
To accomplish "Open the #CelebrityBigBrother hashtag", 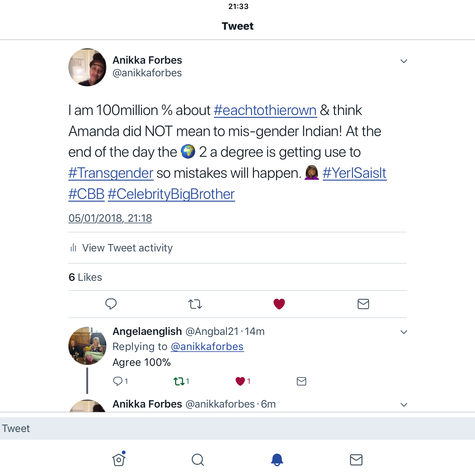I will pos(171,194).
